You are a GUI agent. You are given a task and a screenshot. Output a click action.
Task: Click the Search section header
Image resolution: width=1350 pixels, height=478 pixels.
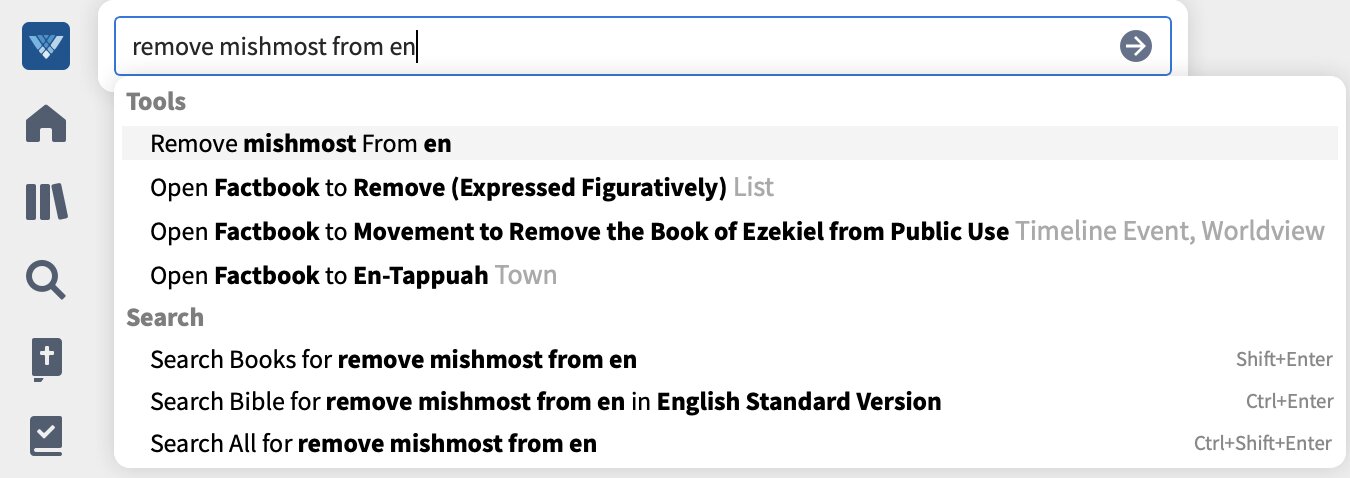coord(165,317)
